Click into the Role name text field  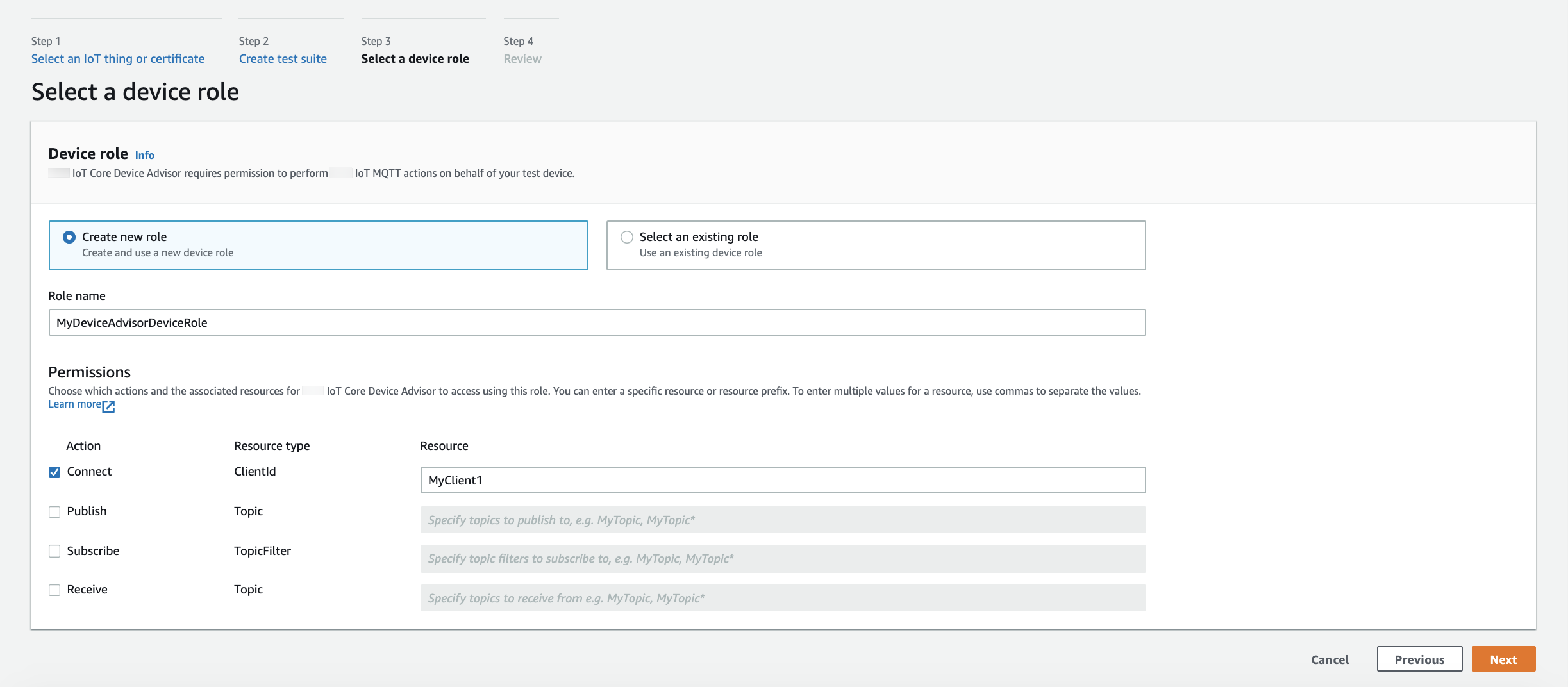pos(596,322)
